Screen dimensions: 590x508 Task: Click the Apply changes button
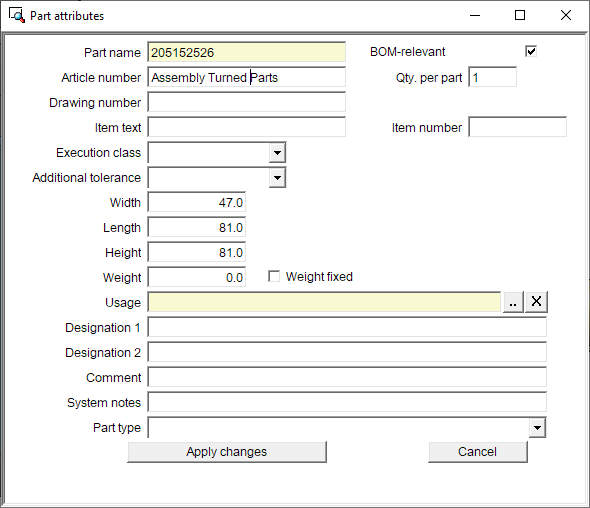point(227,452)
